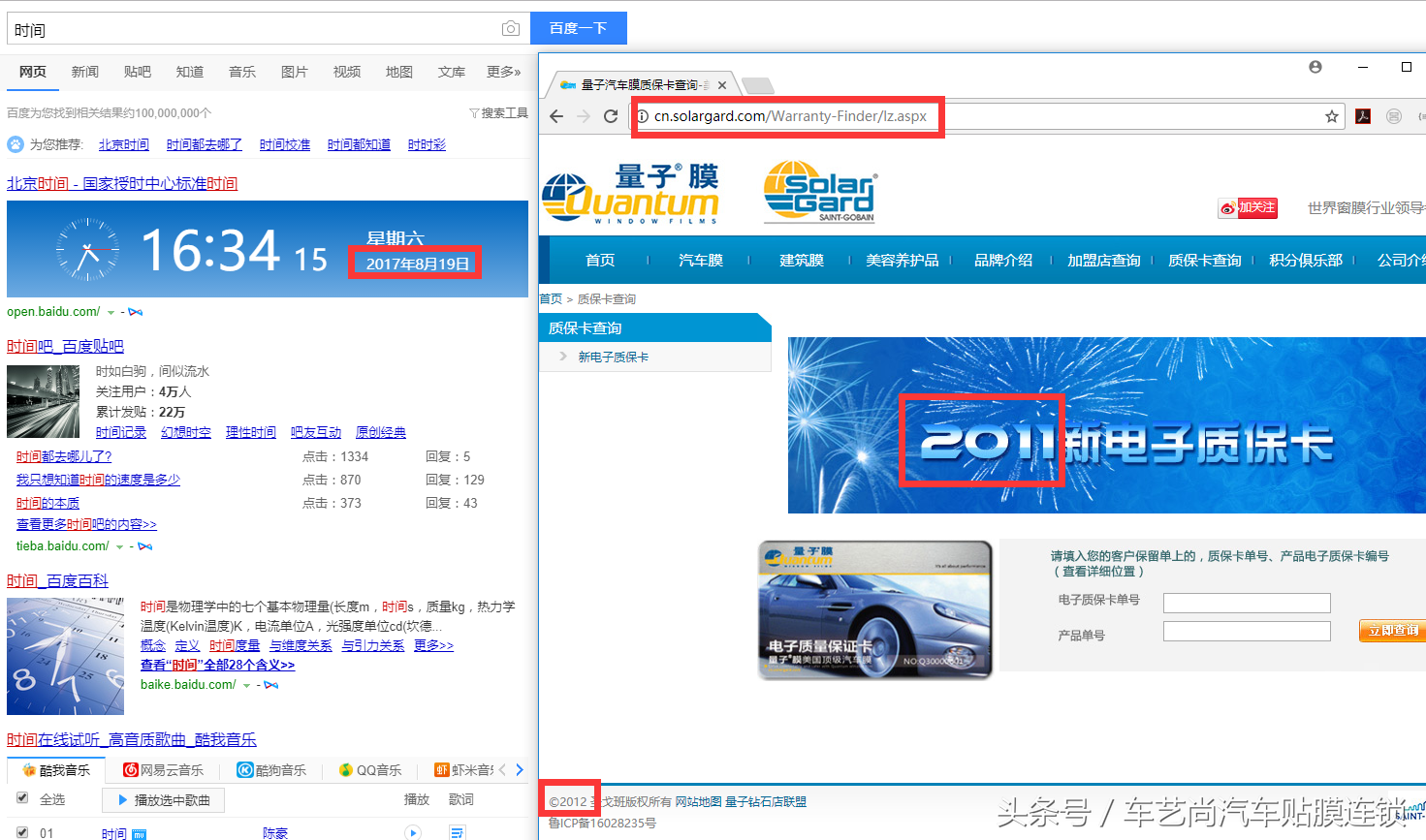Bookmark page with star icon

(1332, 116)
